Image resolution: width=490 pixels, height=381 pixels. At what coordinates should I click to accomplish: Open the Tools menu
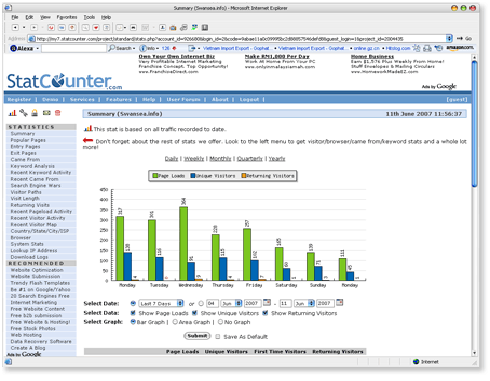click(x=89, y=17)
